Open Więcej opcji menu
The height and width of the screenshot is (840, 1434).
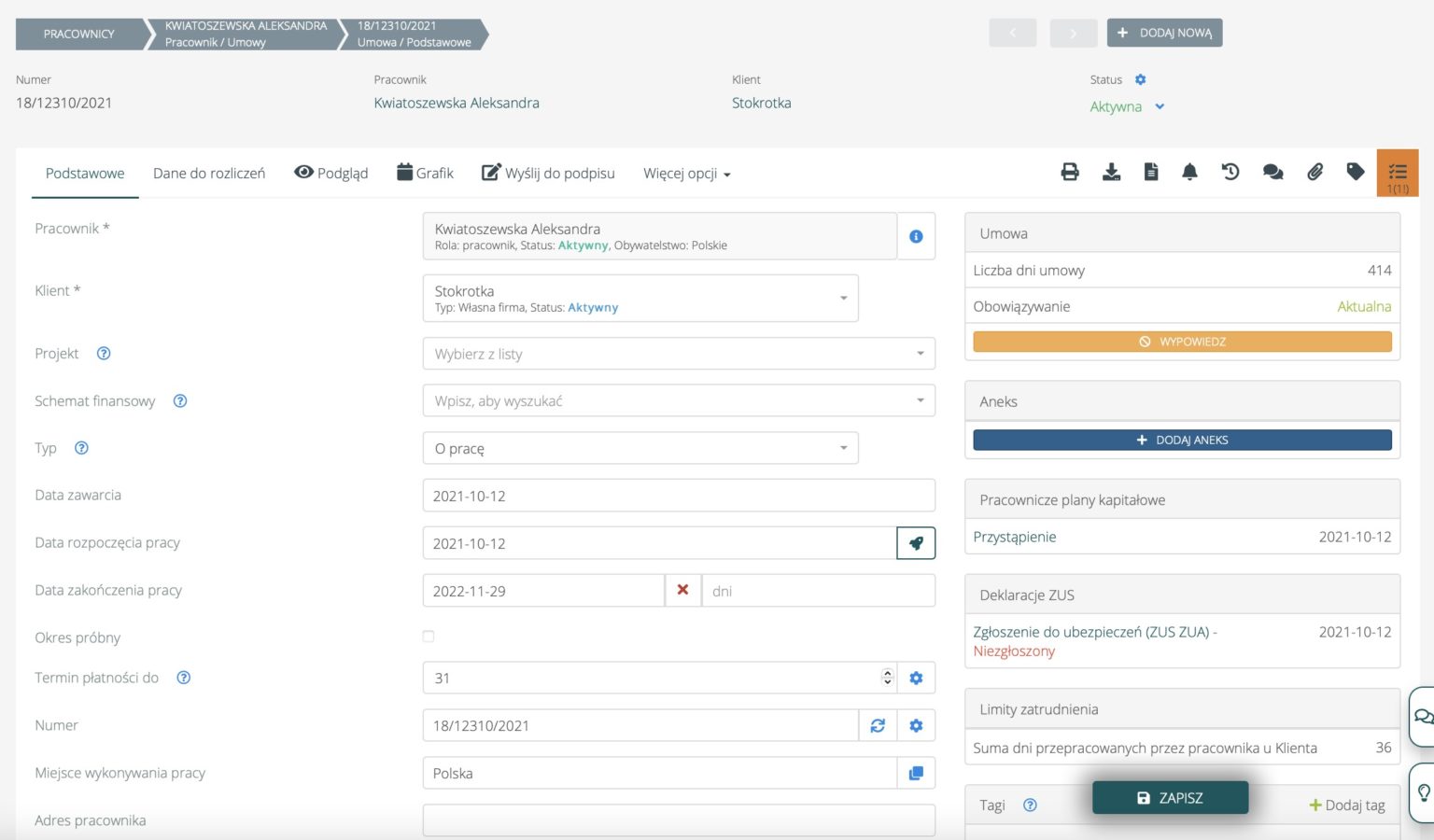tap(686, 174)
